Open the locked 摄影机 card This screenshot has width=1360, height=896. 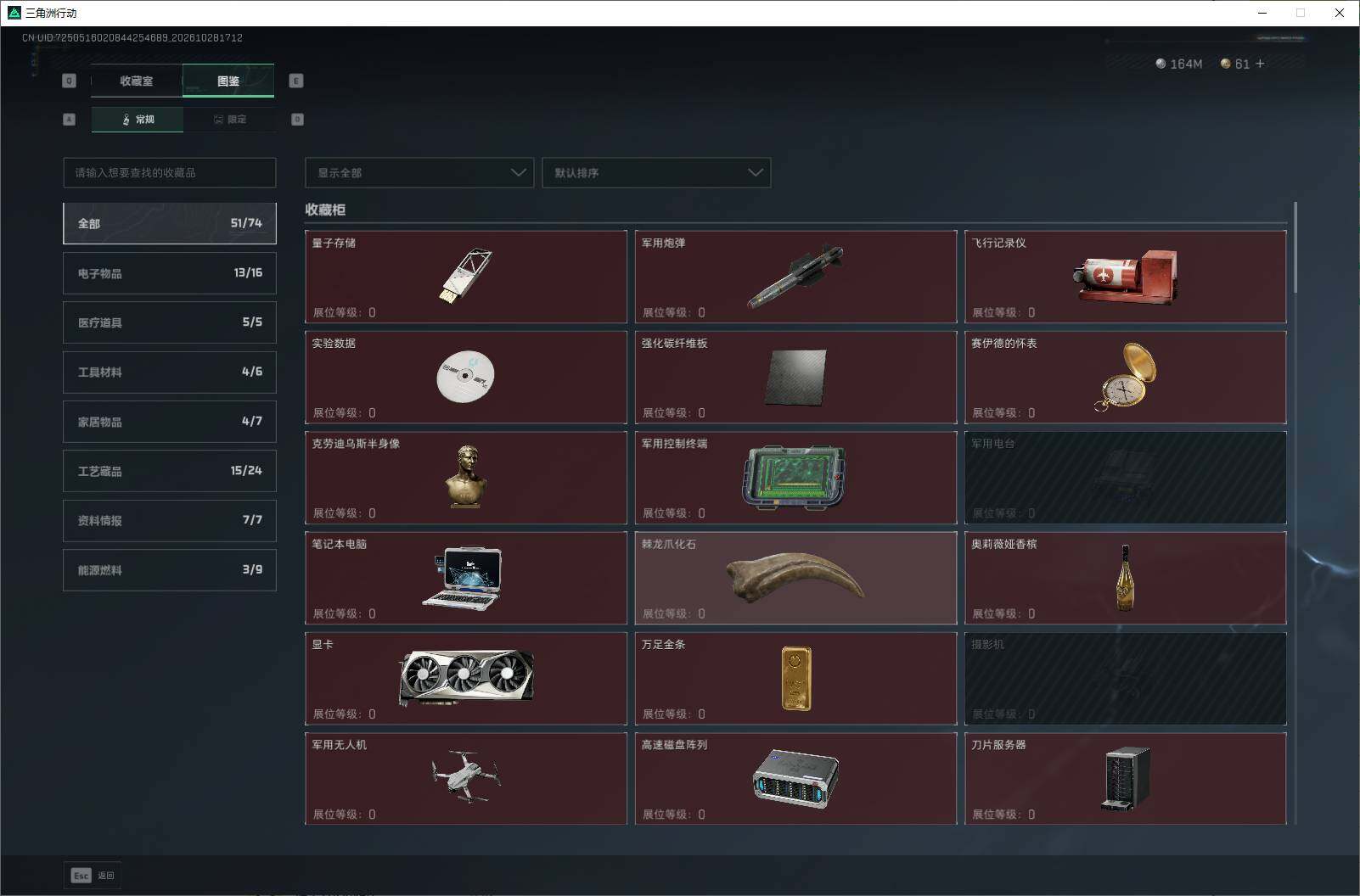pos(1125,678)
